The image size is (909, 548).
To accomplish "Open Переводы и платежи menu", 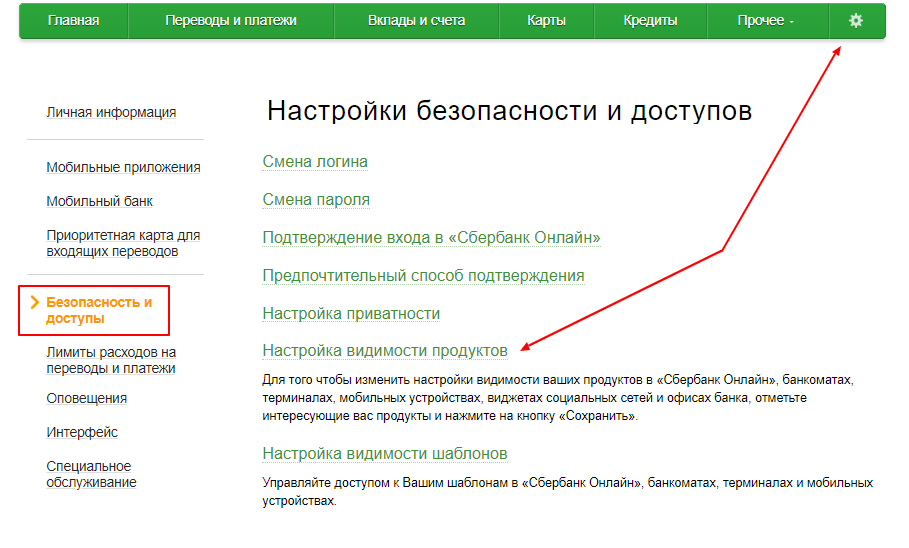I will point(230,21).
